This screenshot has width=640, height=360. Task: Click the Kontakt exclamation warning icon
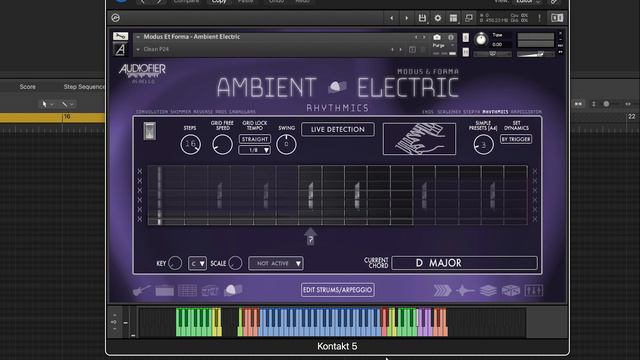(x=540, y=18)
